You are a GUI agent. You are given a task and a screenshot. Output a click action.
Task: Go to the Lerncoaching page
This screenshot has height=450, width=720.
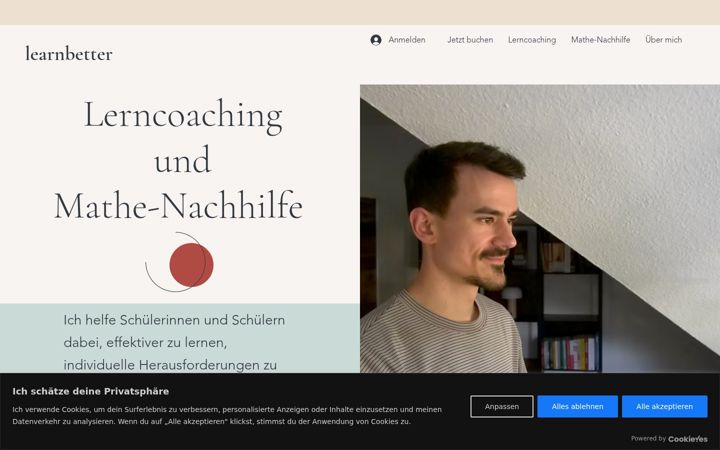point(532,40)
